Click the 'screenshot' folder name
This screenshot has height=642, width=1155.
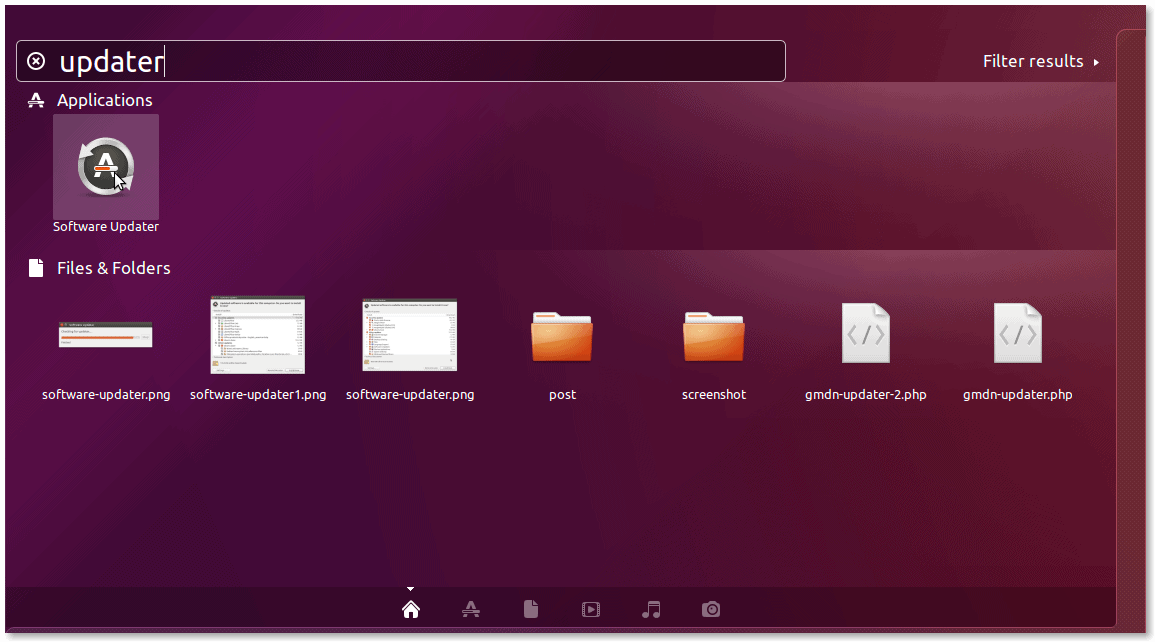[x=714, y=395]
